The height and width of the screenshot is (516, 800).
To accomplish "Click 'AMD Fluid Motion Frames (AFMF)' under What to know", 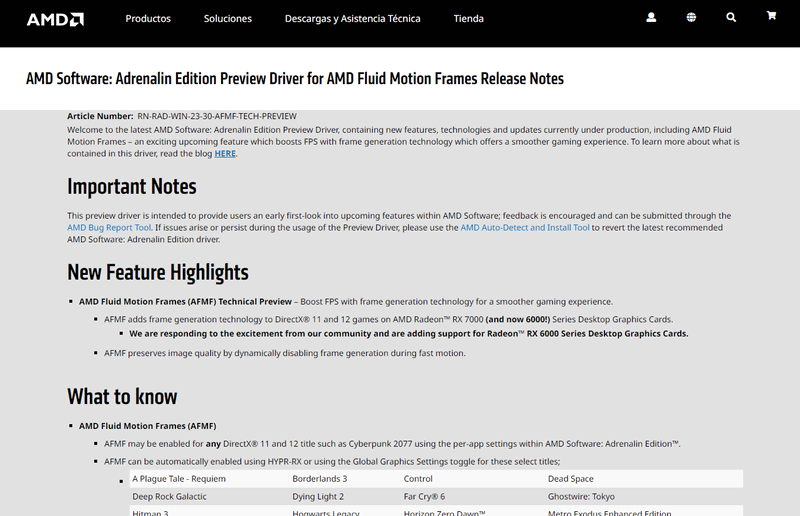I will (147, 426).
